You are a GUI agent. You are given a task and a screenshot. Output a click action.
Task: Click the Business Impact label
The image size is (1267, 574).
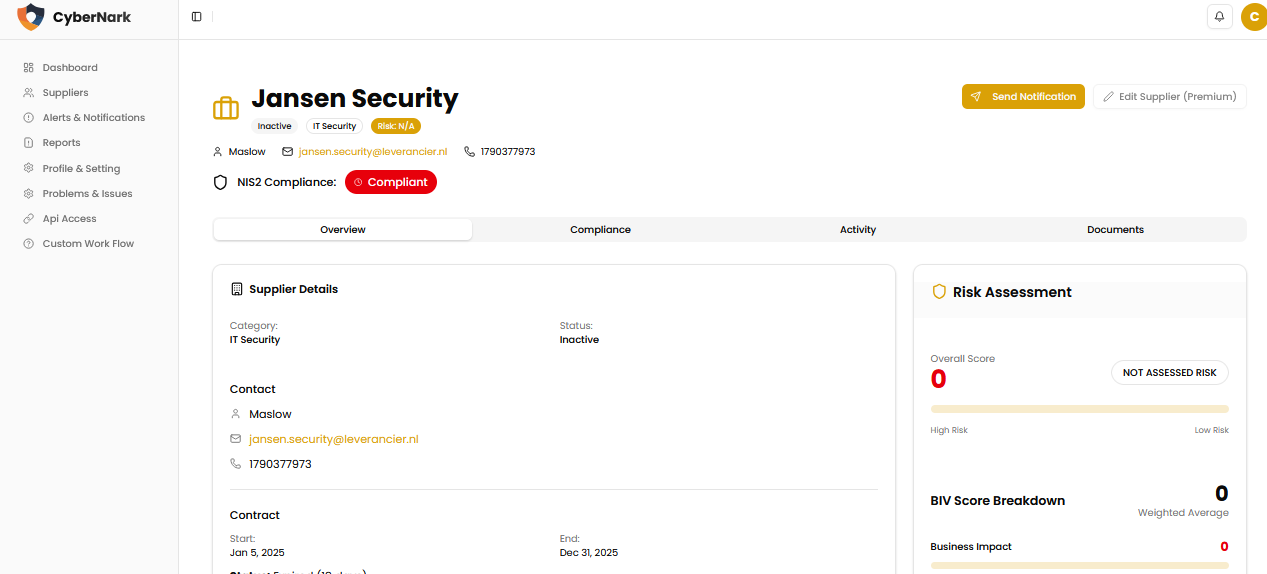click(x=971, y=547)
